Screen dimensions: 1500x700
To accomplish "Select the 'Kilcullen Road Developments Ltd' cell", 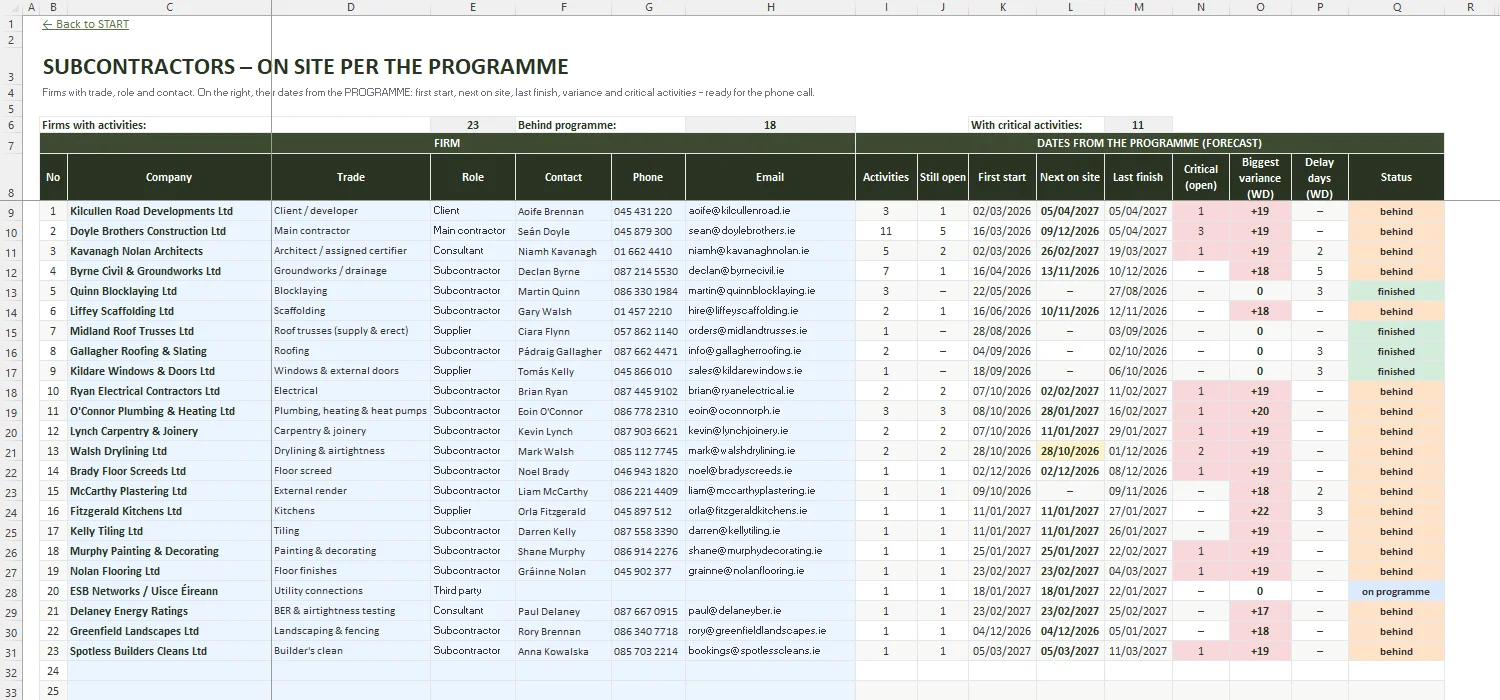I will (x=169, y=211).
